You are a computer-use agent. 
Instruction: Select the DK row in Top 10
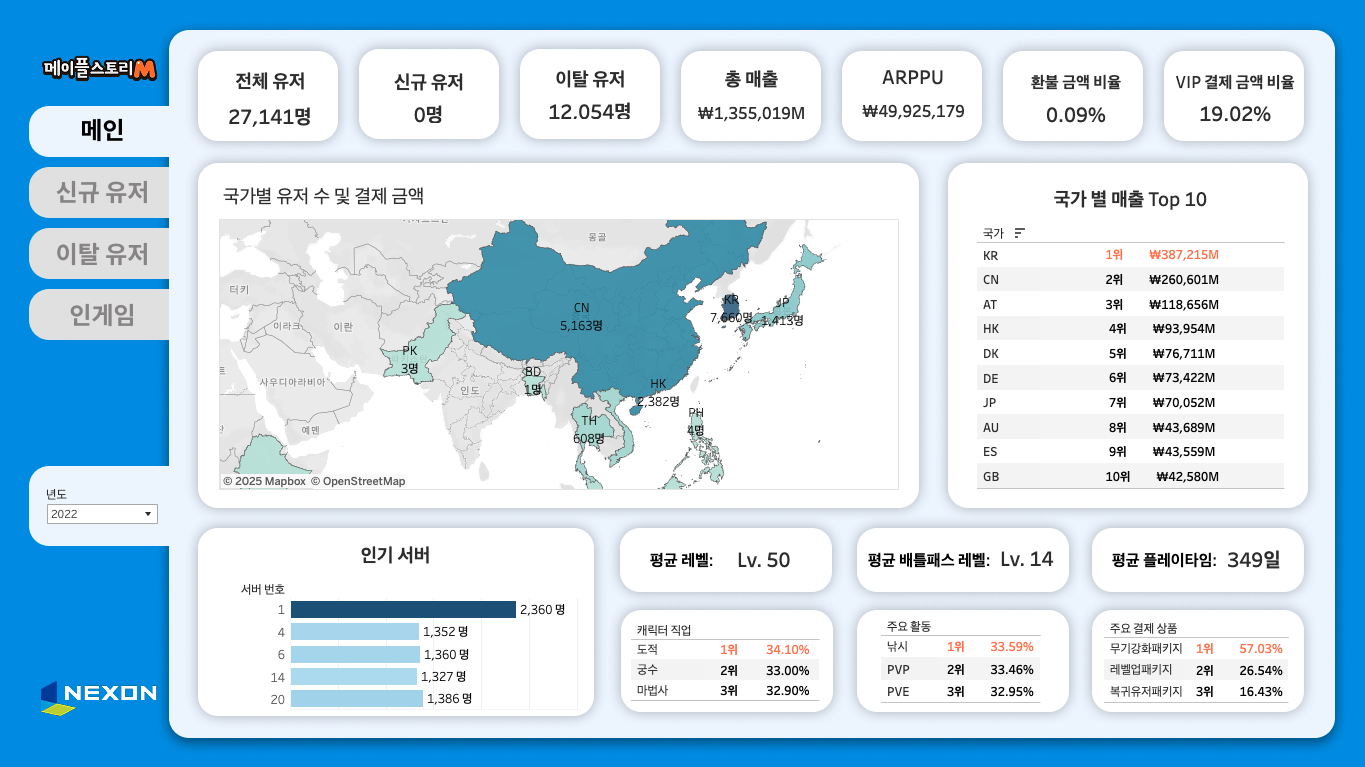(x=1131, y=353)
